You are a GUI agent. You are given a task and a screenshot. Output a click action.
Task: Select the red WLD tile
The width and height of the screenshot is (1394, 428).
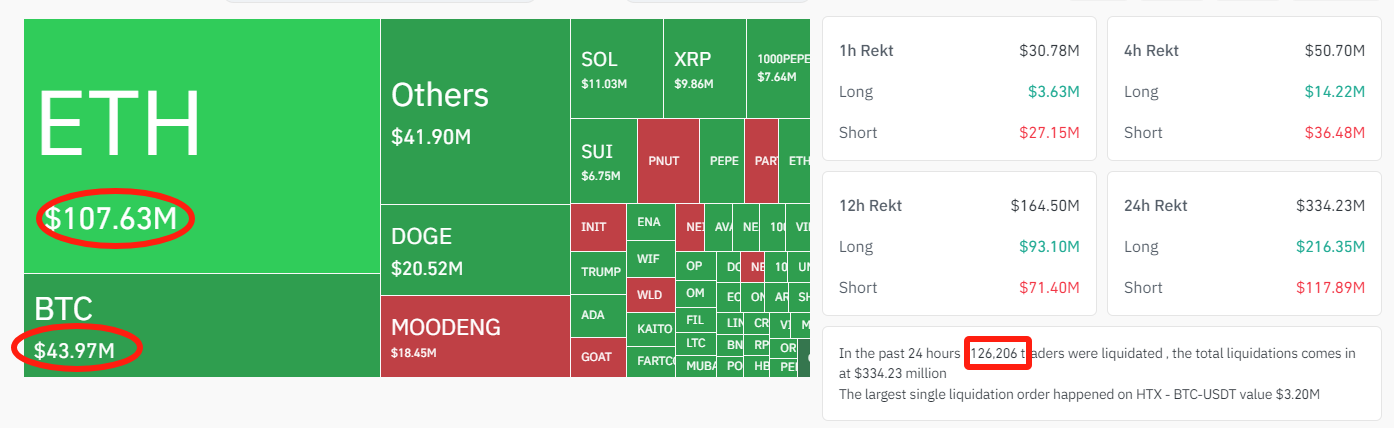(650, 295)
